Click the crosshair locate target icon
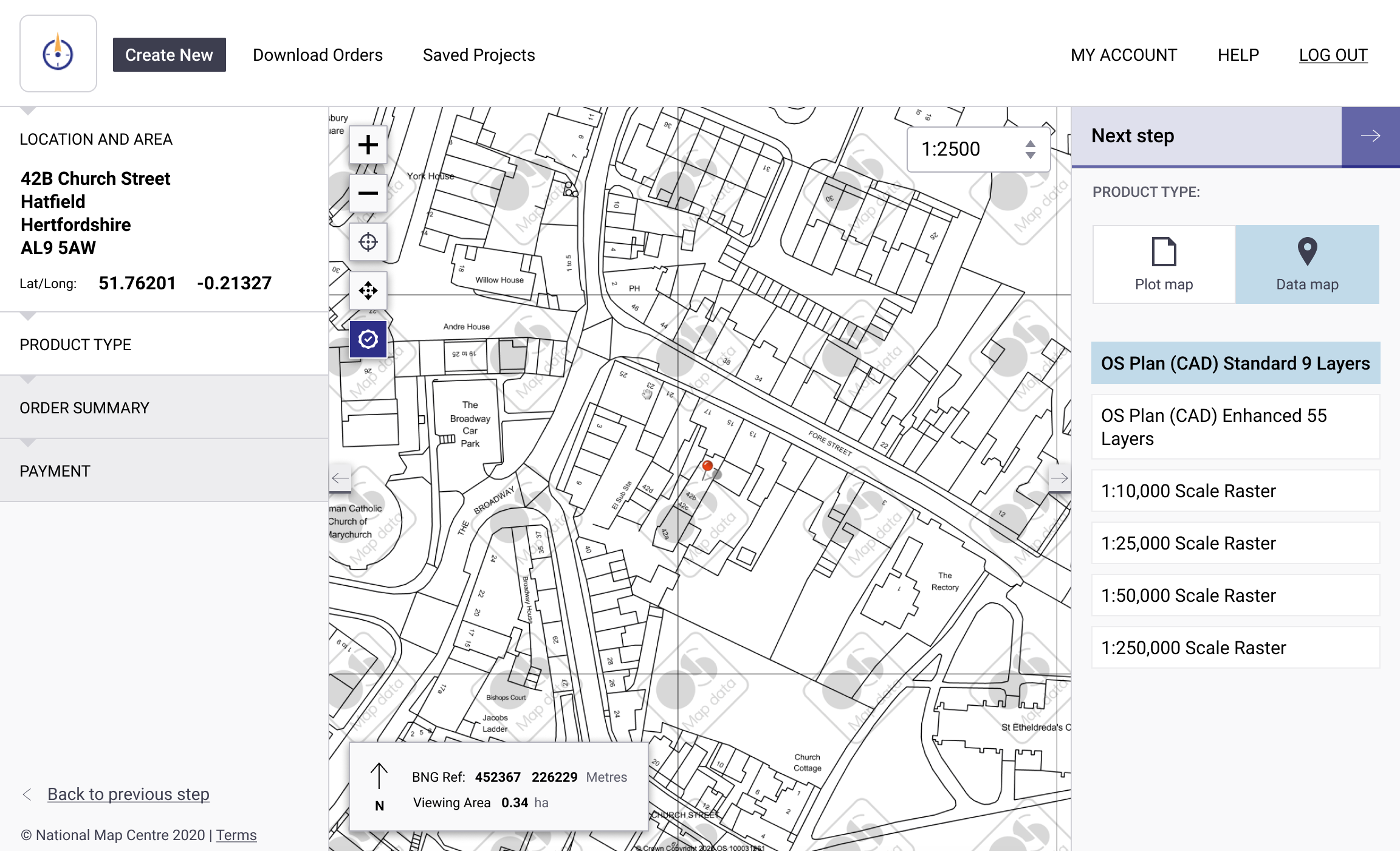Image resolution: width=1400 pixels, height=851 pixels. click(x=368, y=242)
